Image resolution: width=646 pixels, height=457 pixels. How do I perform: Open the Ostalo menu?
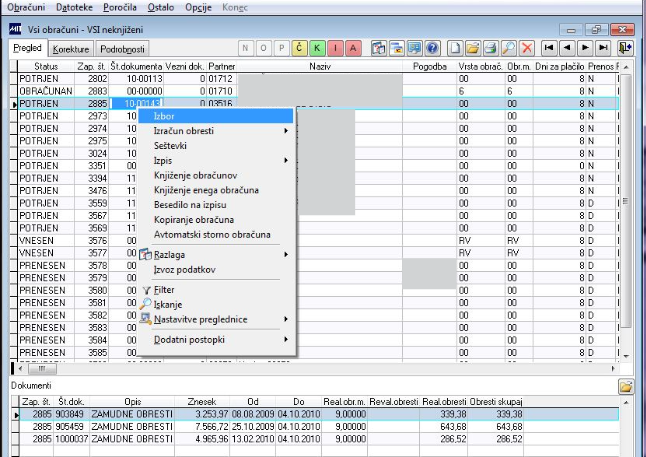point(161,7)
